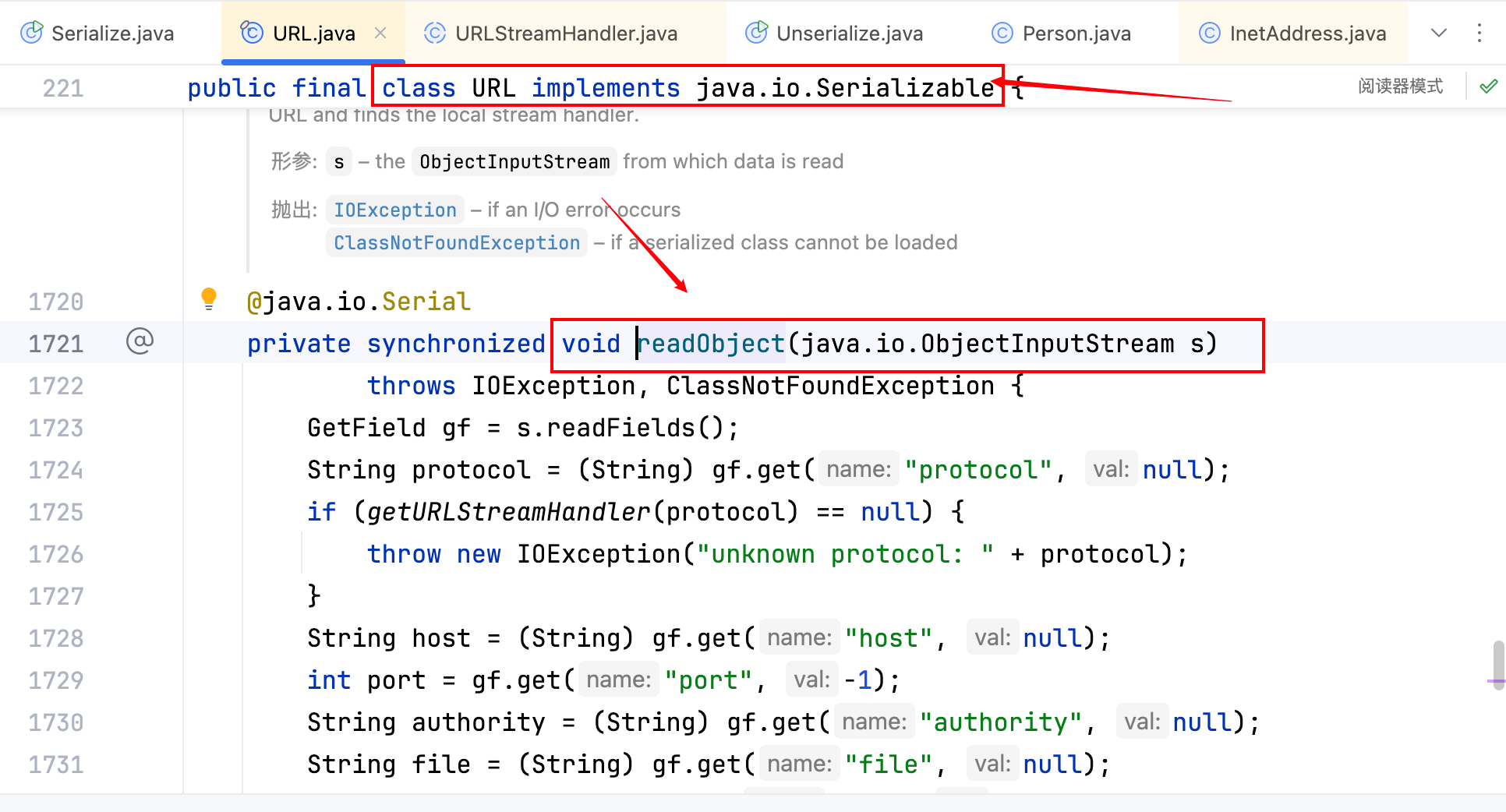Click the Person.java tab class icon

(1002, 33)
